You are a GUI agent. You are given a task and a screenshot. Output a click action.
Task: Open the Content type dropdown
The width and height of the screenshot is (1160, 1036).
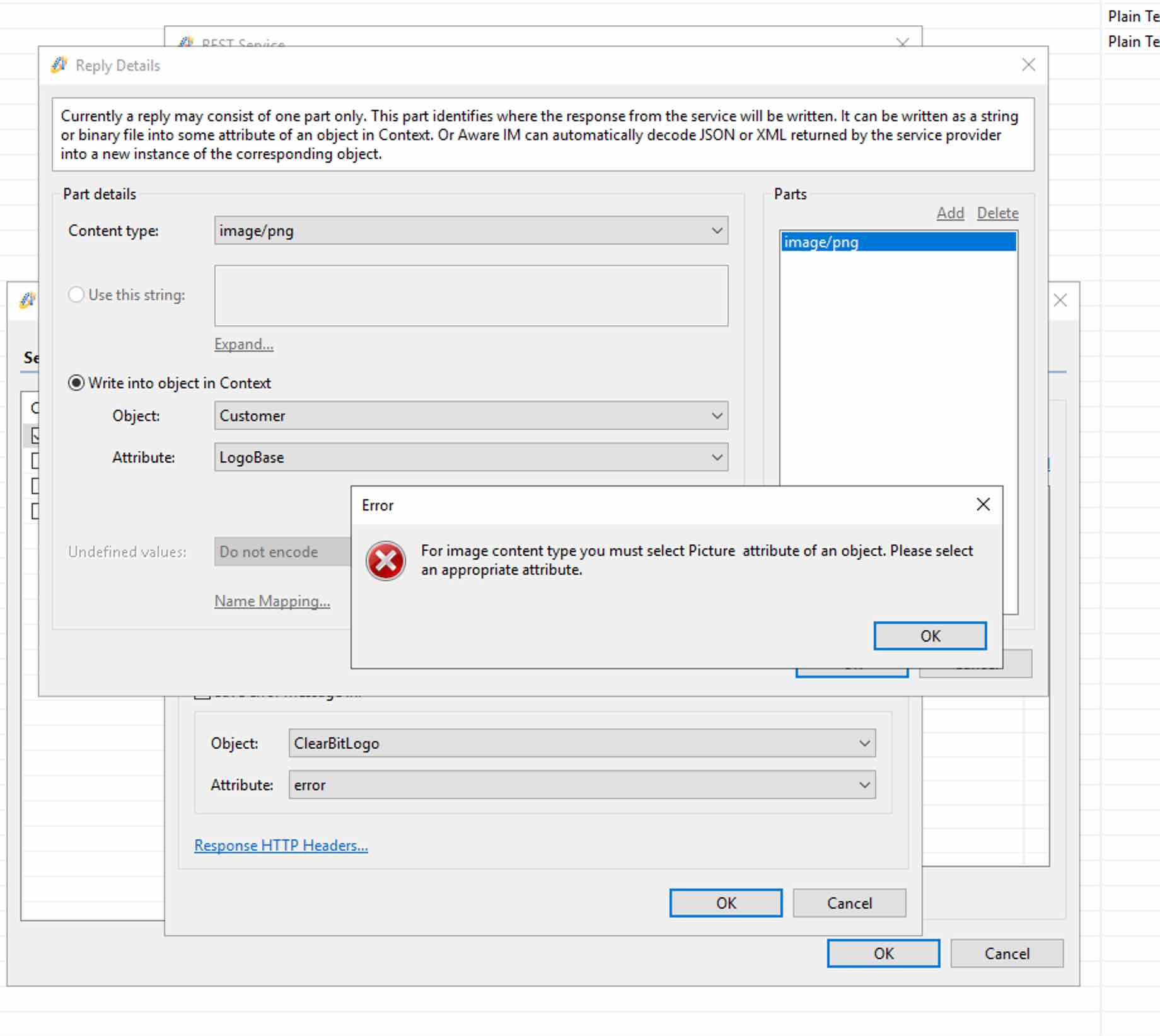pos(471,231)
